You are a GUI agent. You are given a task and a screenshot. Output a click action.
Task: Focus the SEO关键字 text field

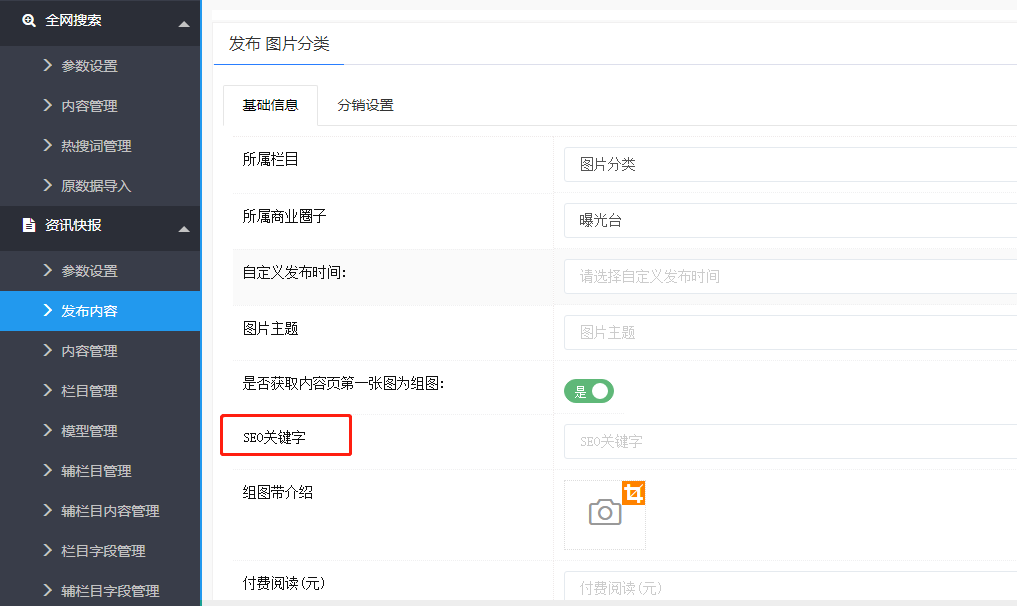(790, 441)
